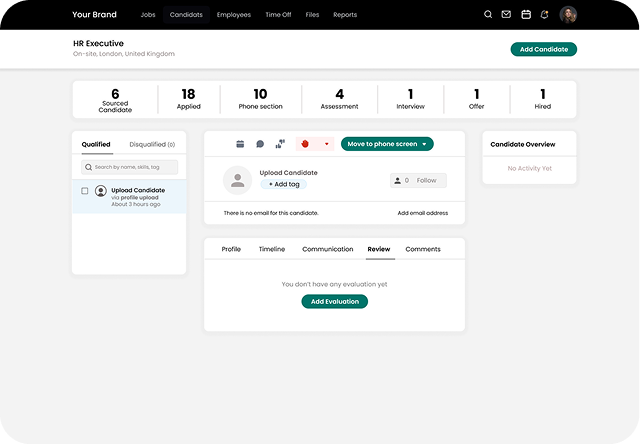Select Upload Candidate row in list
Image resolution: width=640 pixels, height=444 pixels.
click(x=129, y=197)
